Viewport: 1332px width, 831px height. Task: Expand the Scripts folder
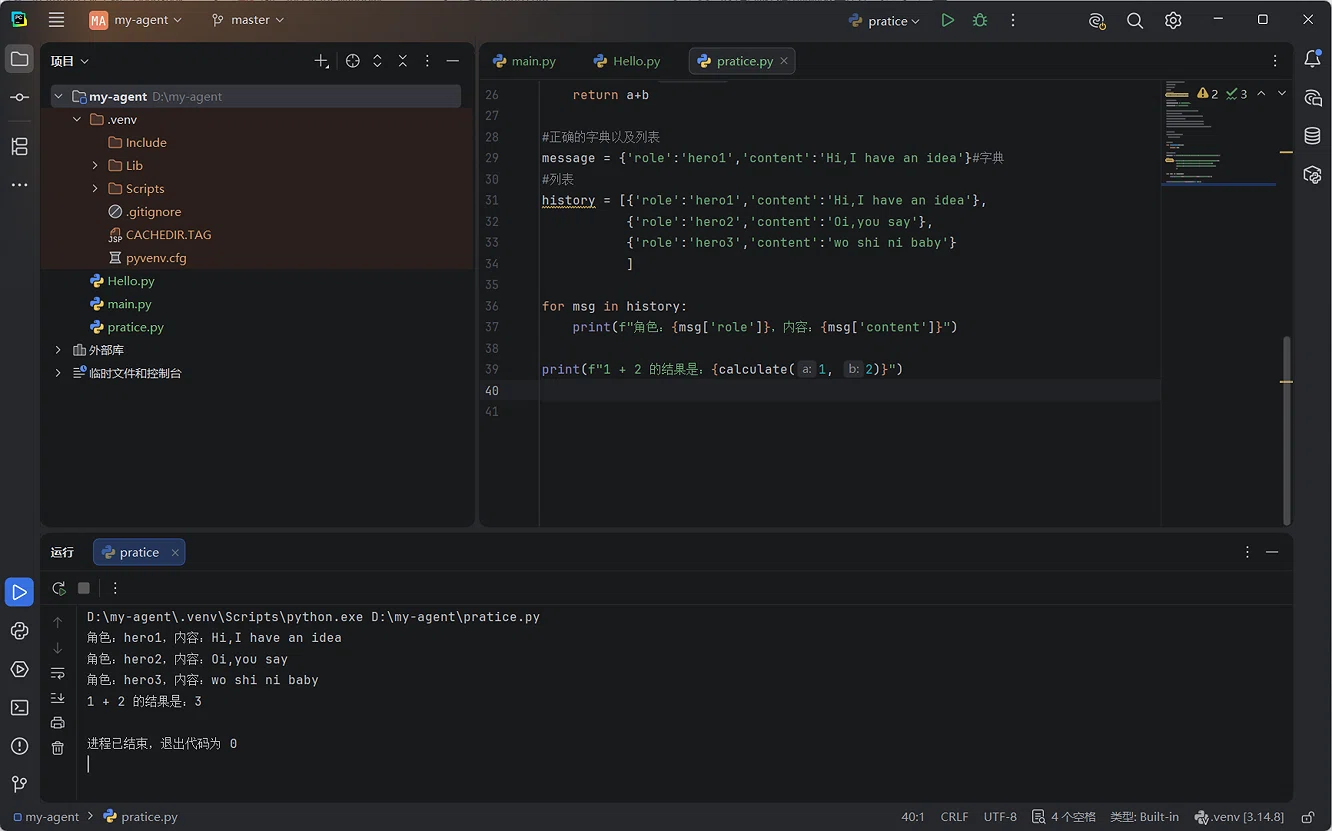click(95, 189)
